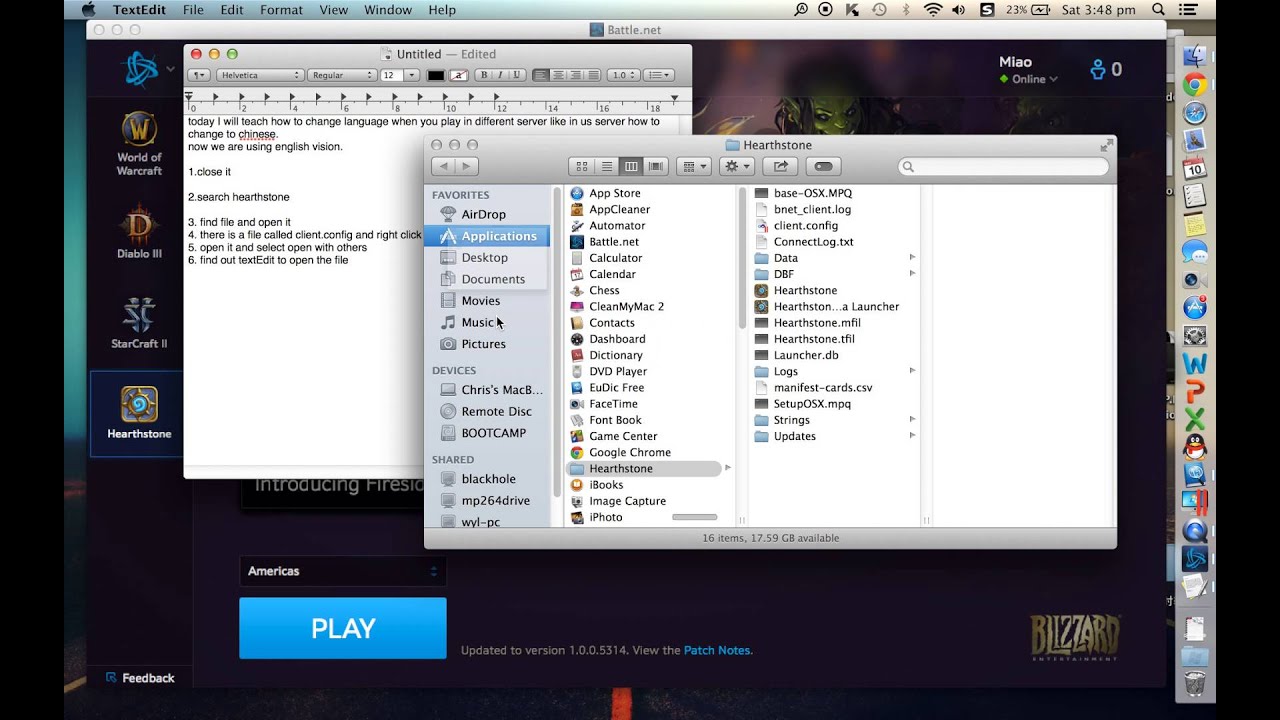1280x720 pixels.
Task: Open Finder from the Dock
Action: 1194,57
